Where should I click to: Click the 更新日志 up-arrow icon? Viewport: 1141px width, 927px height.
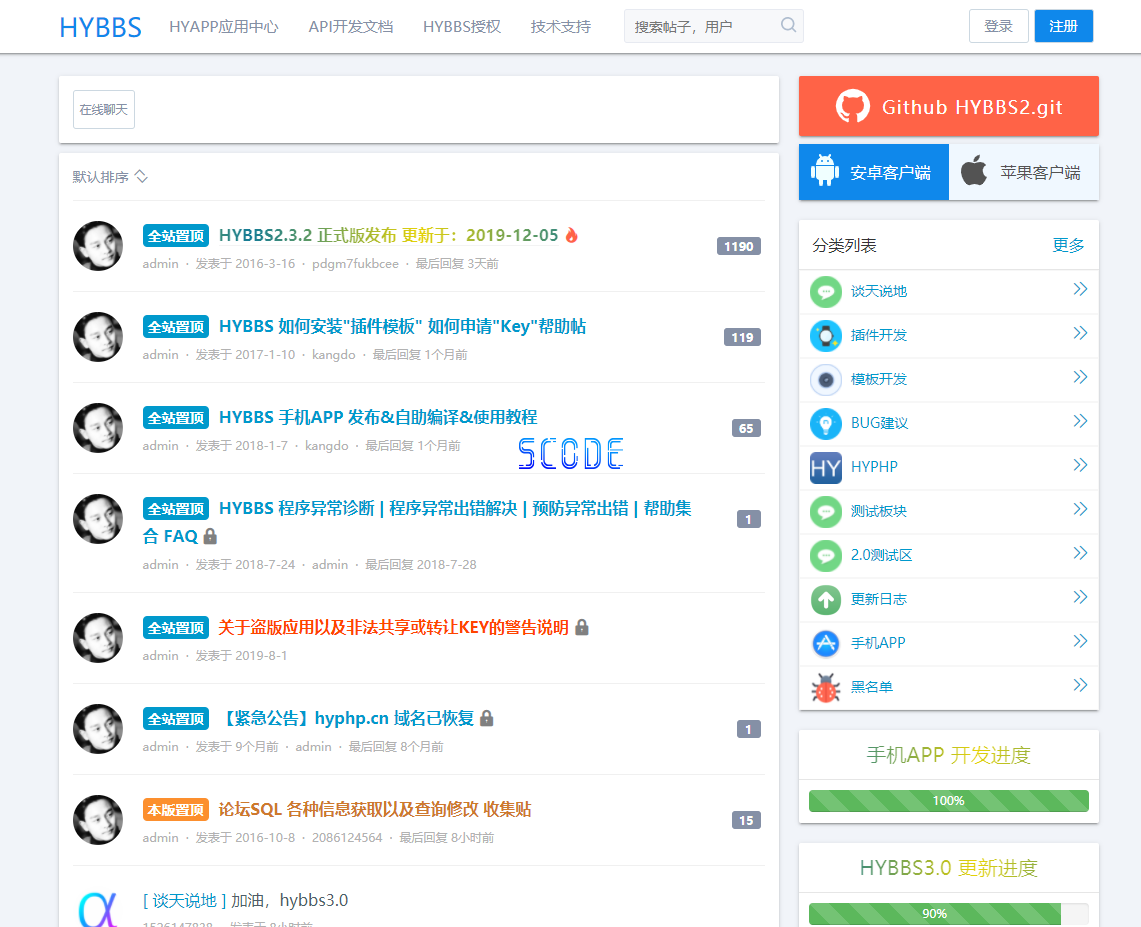826,600
